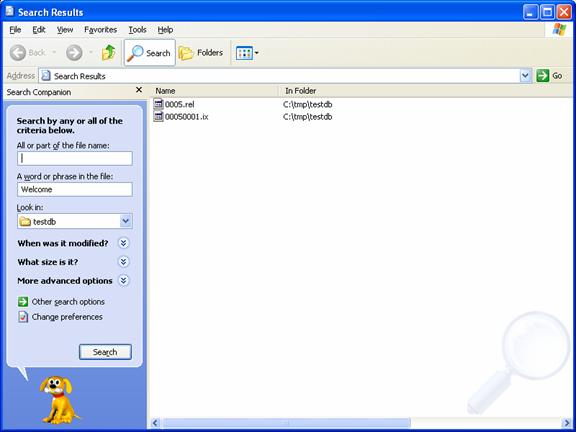Select the 0005.rel file icon
The height and width of the screenshot is (432, 576).
click(158, 104)
